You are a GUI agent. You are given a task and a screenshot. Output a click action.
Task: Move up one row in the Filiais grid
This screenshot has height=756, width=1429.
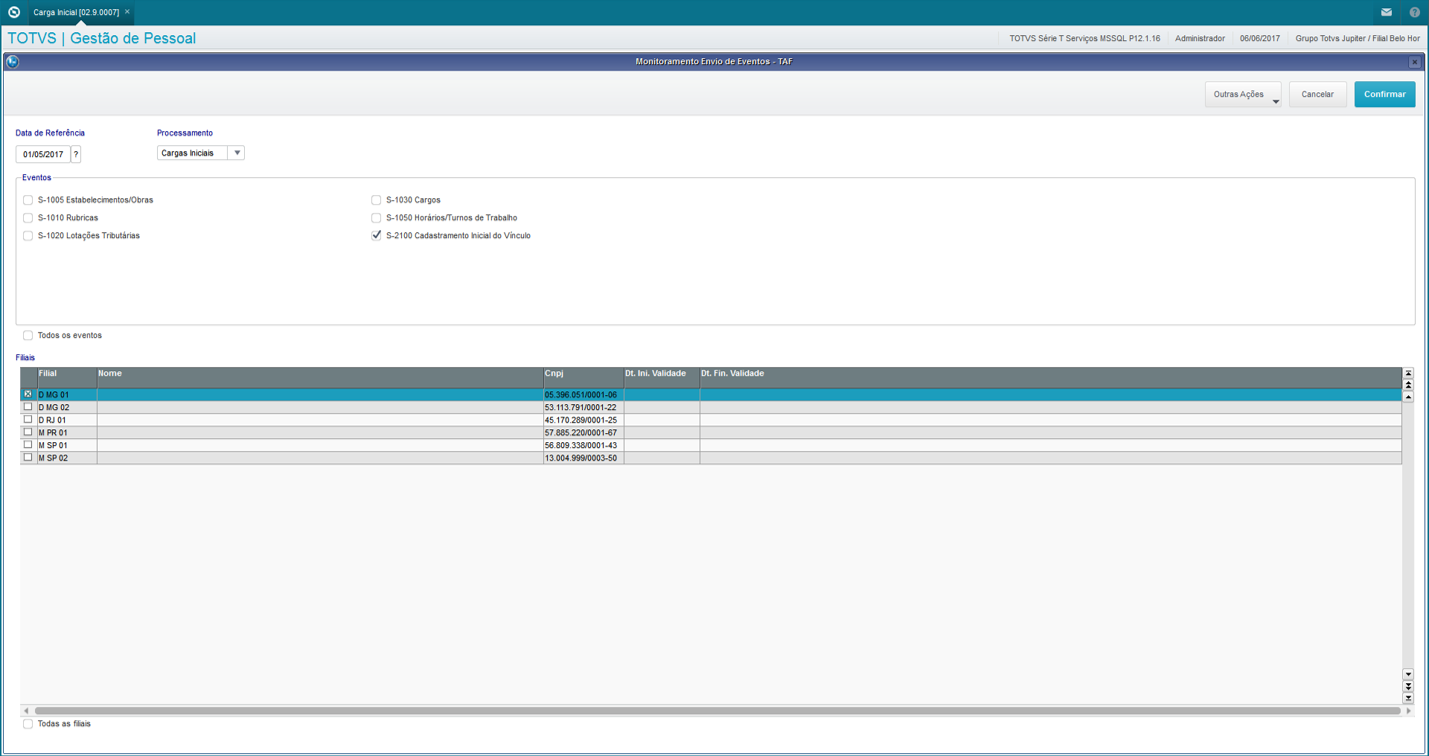click(1408, 397)
